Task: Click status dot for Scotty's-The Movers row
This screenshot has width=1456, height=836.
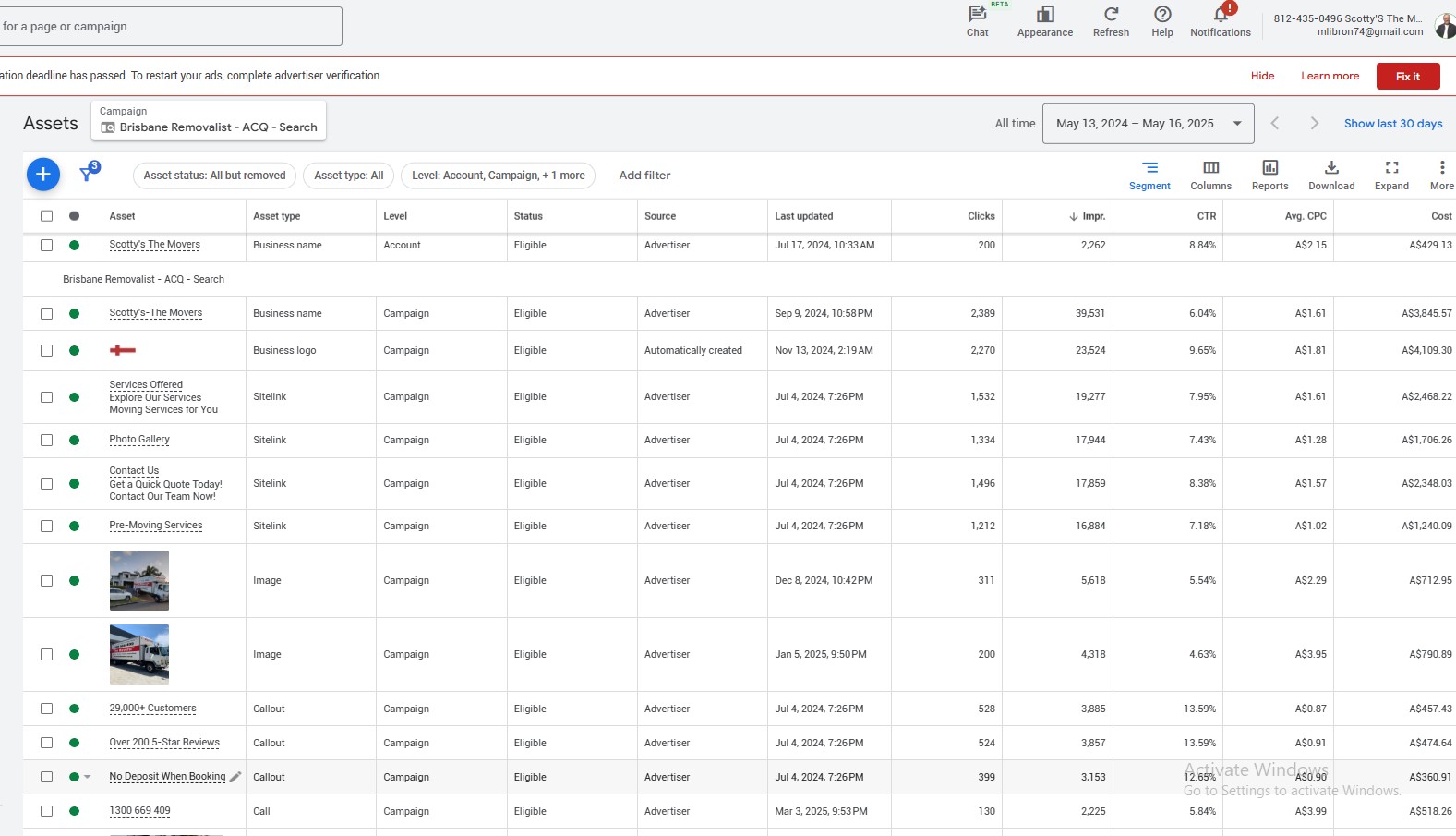Action: click(x=75, y=314)
